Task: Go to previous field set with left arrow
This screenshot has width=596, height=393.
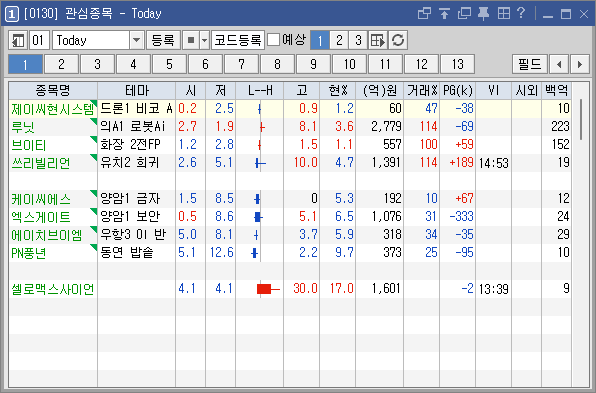Action: tap(559, 64)
